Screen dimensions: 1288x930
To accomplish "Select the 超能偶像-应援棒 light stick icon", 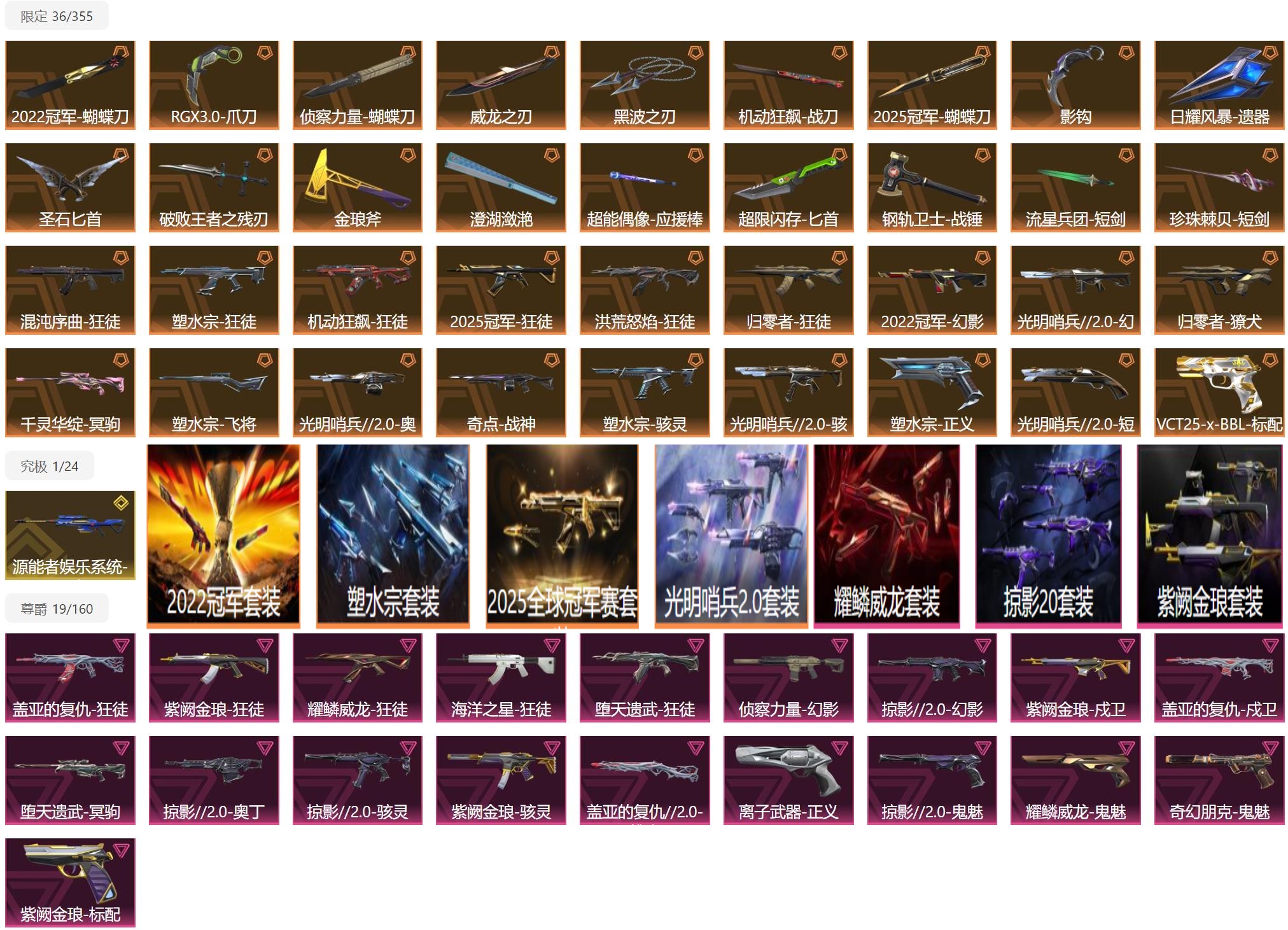I will (645, 188).
